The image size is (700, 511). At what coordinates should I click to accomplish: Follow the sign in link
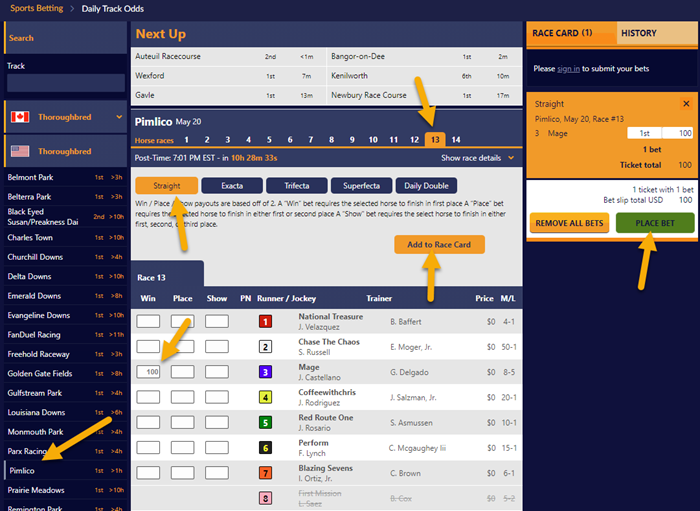coord(568,69)
